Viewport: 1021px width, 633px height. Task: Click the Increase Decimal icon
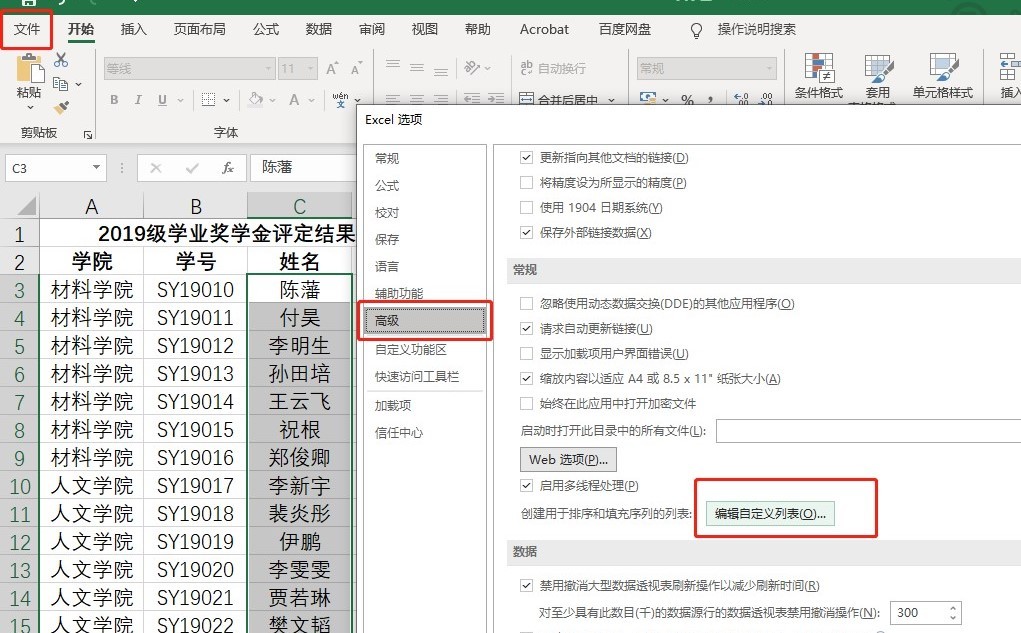tap(741, 99)
